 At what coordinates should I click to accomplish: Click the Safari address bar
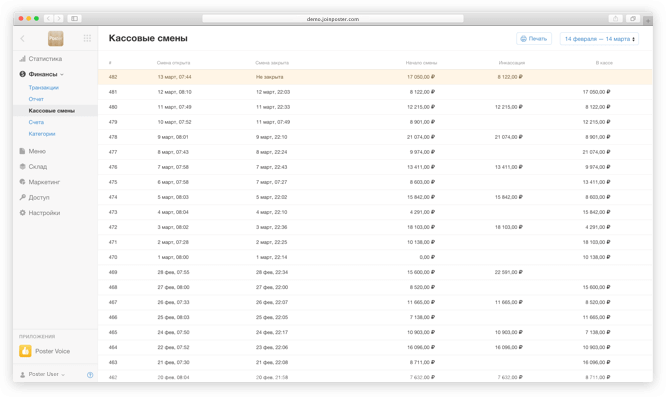[333, 19]
